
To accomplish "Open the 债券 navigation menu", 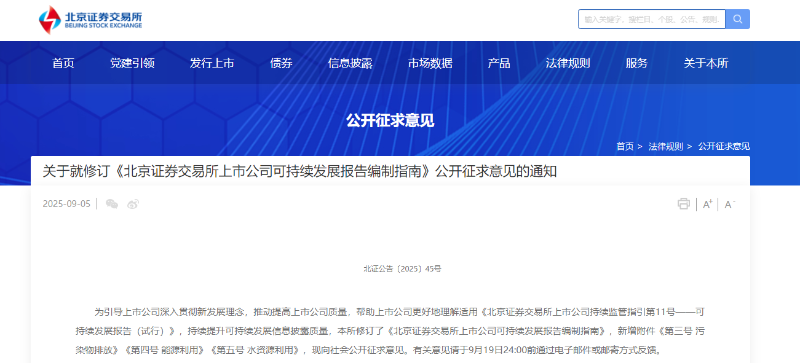I will [x=281, y=63].
